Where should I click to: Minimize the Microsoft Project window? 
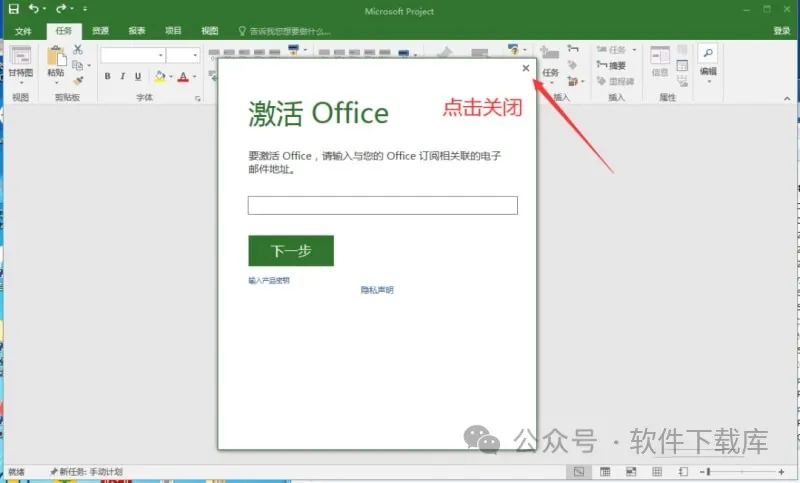(746, 9)
